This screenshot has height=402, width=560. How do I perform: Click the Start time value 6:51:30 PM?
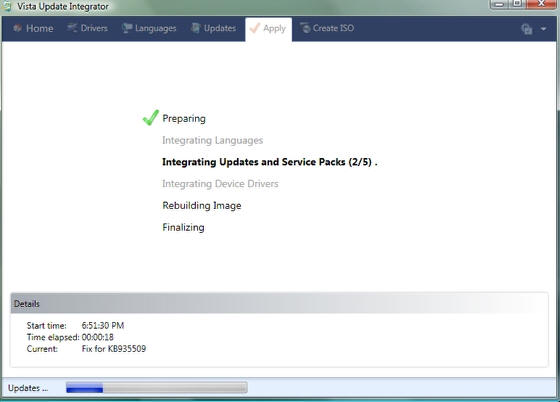(103, 326)
